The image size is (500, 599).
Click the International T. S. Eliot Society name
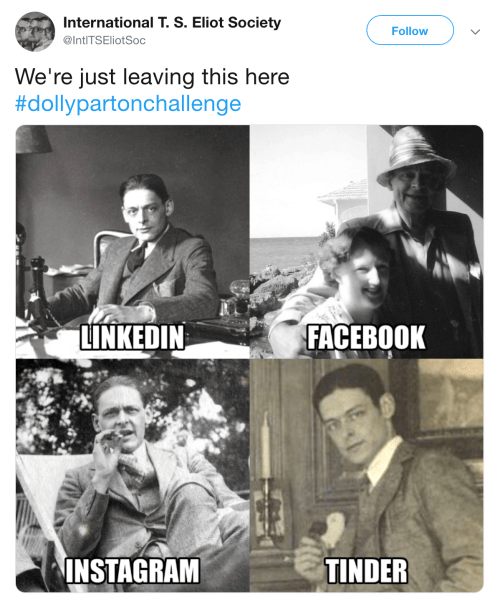coord(172,23)
